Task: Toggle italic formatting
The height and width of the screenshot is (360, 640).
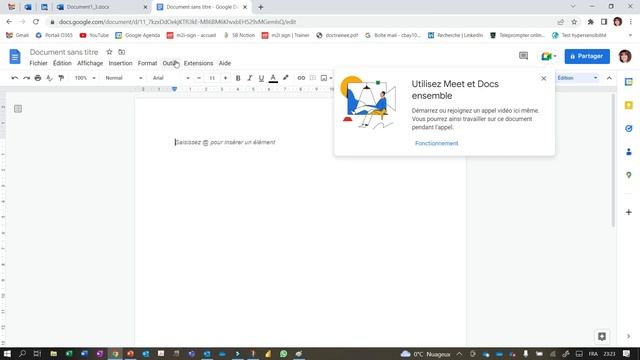Action: pos(249,78)
